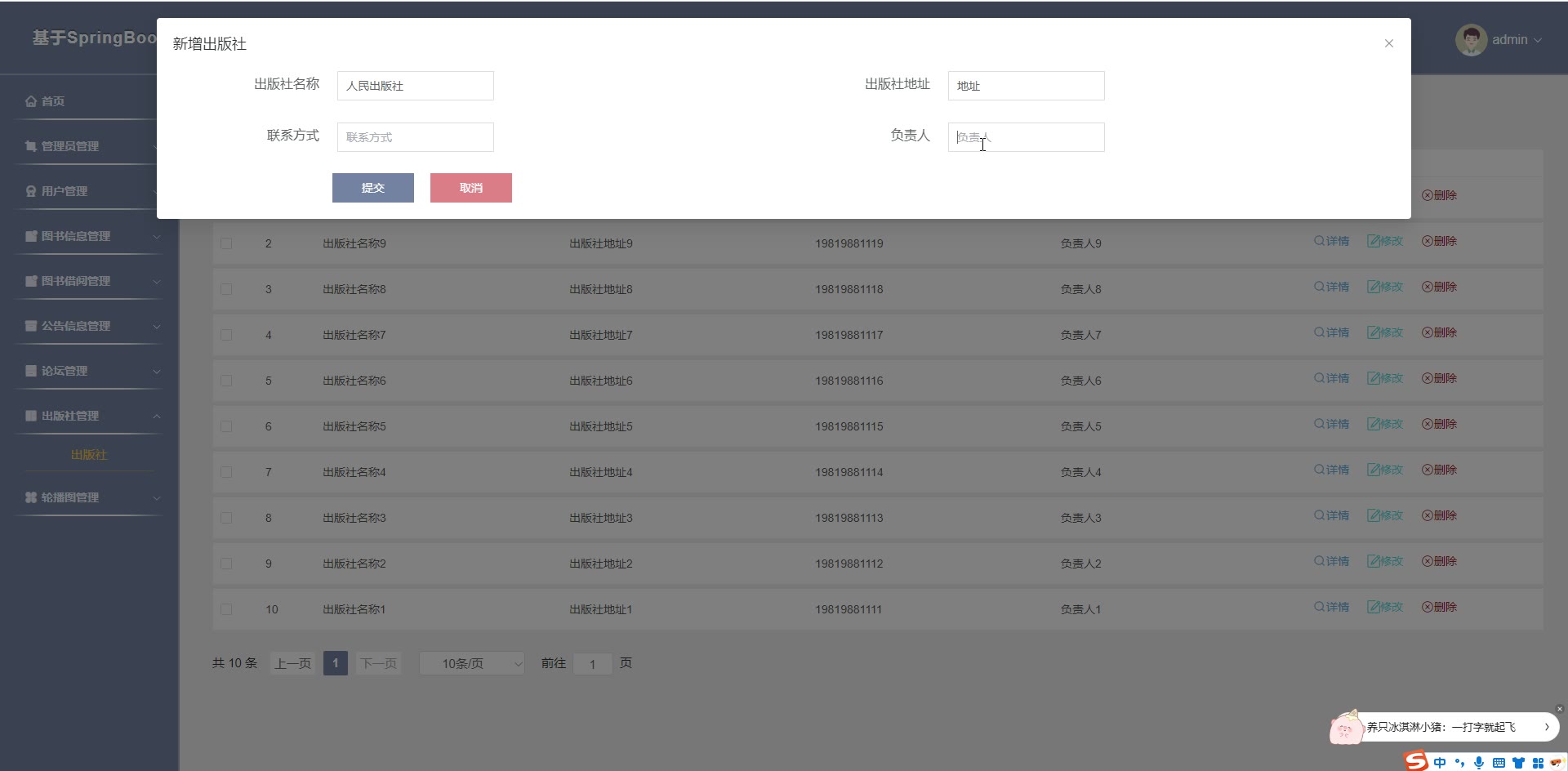
Task: Click 删除 for 出版社名称1
Action: pyautogui.click(x=1439, y=607)
